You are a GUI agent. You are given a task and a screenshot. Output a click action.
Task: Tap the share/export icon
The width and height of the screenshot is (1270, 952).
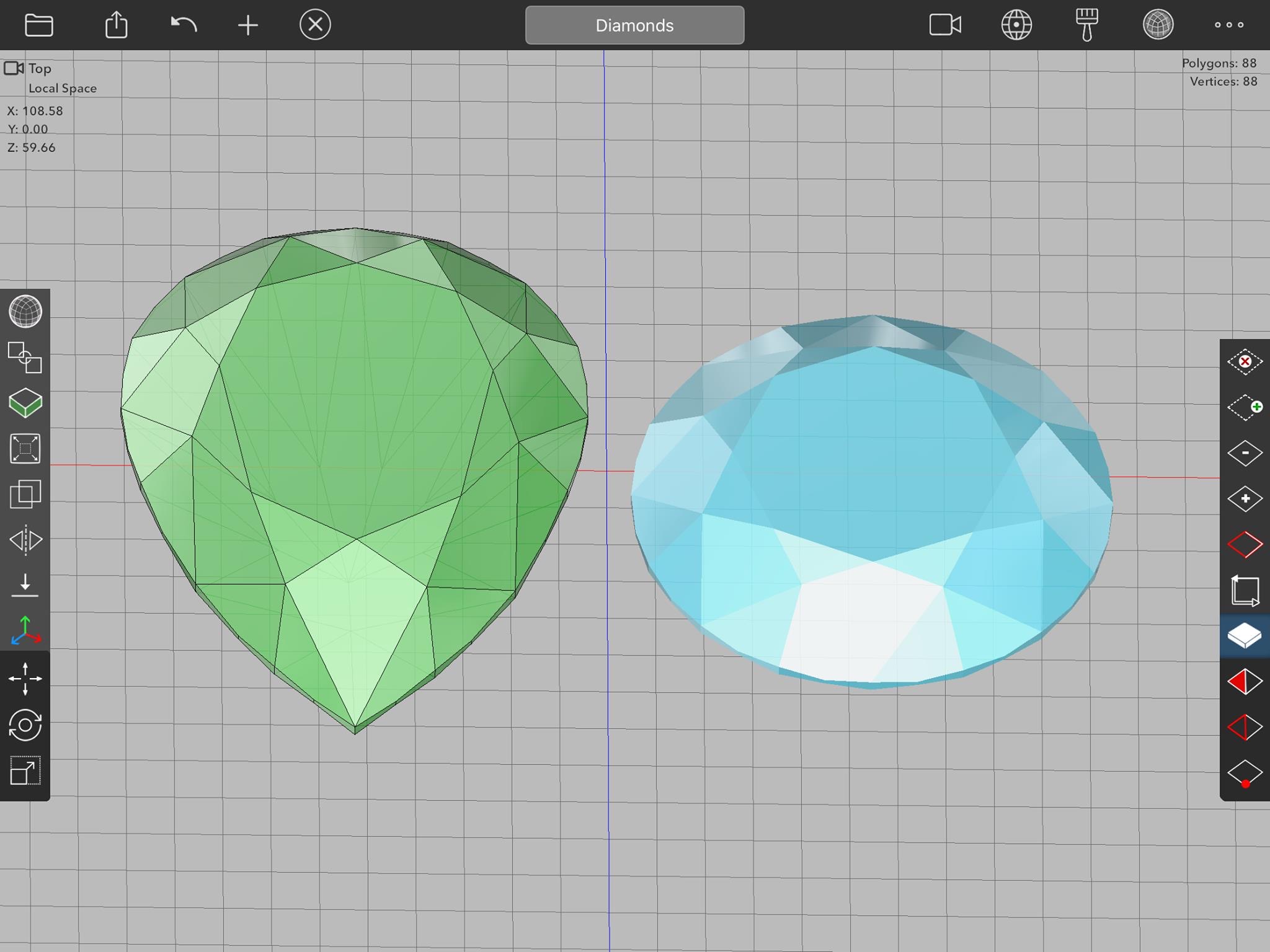[116, 25]
